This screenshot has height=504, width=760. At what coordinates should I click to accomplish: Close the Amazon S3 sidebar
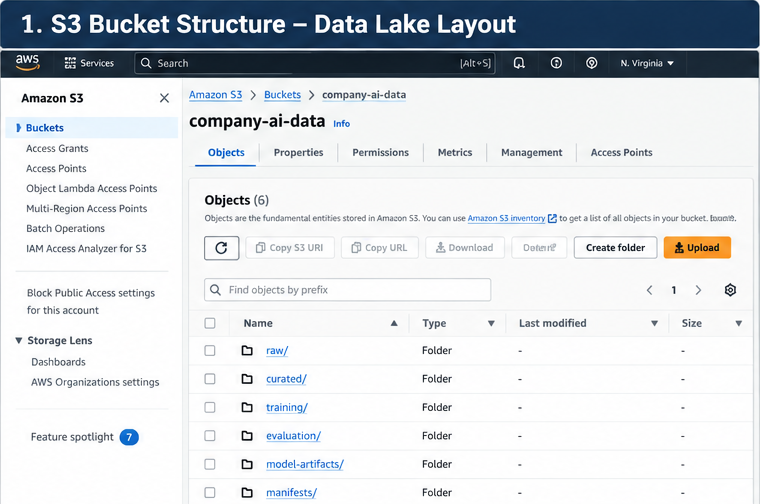[164, 98]
